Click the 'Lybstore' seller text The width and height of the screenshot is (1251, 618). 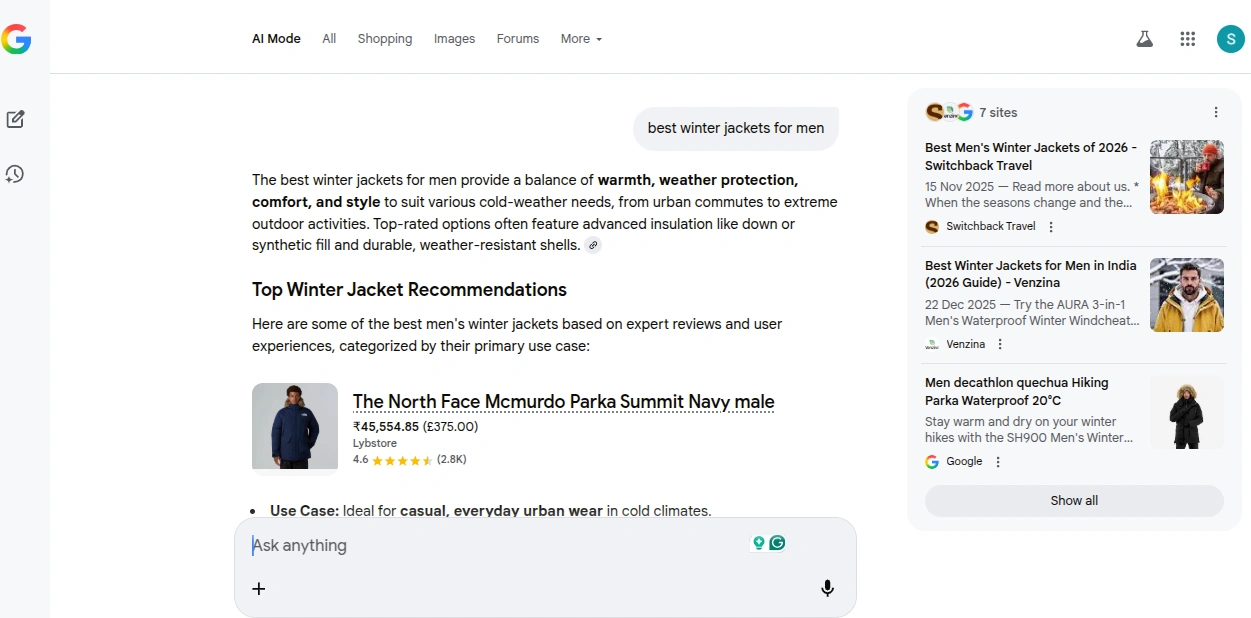(375, 443)
